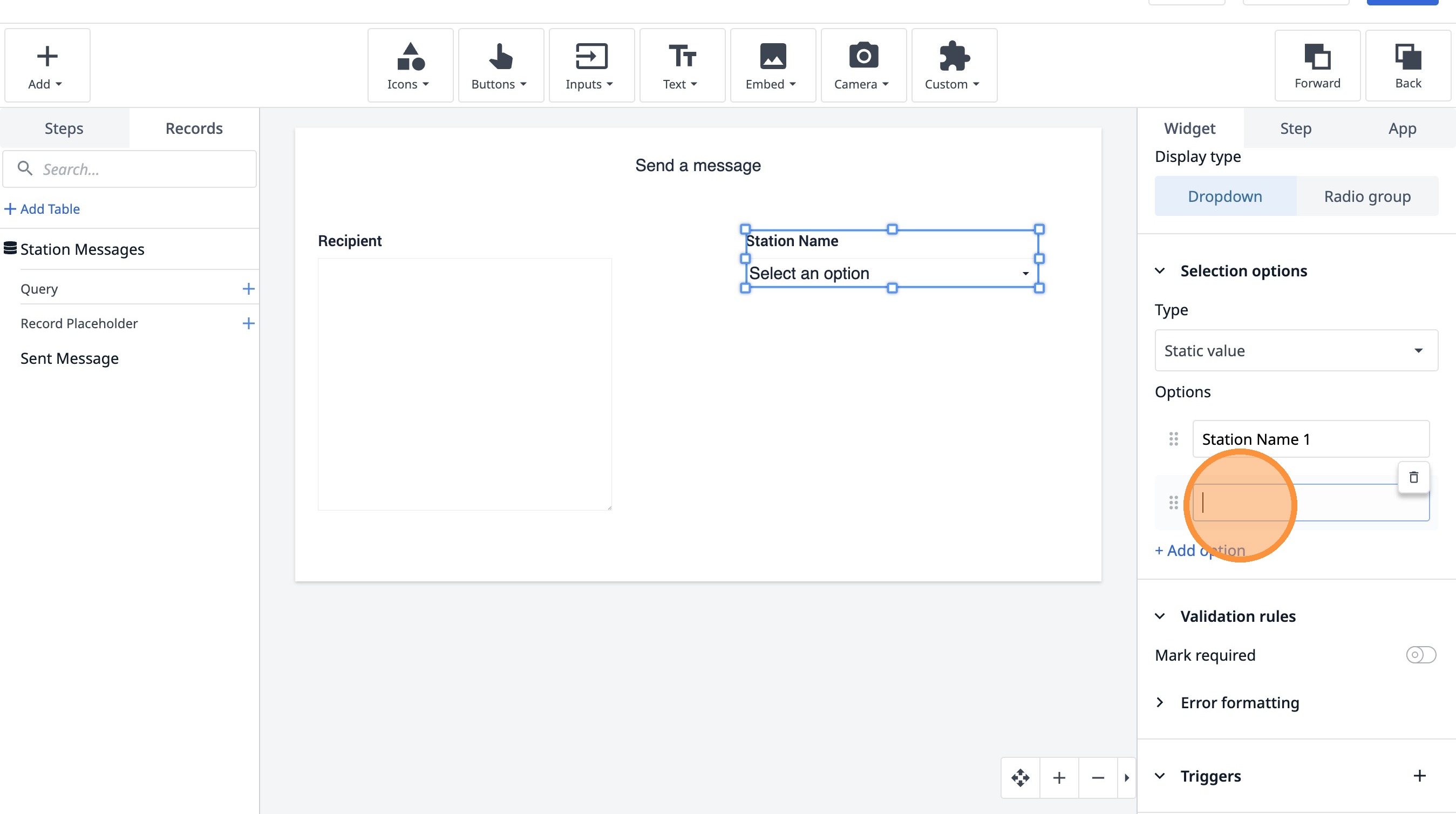Open the Static value Type dropdown
Viewport: 1456px width, 814px height.
coord(1296,350)
